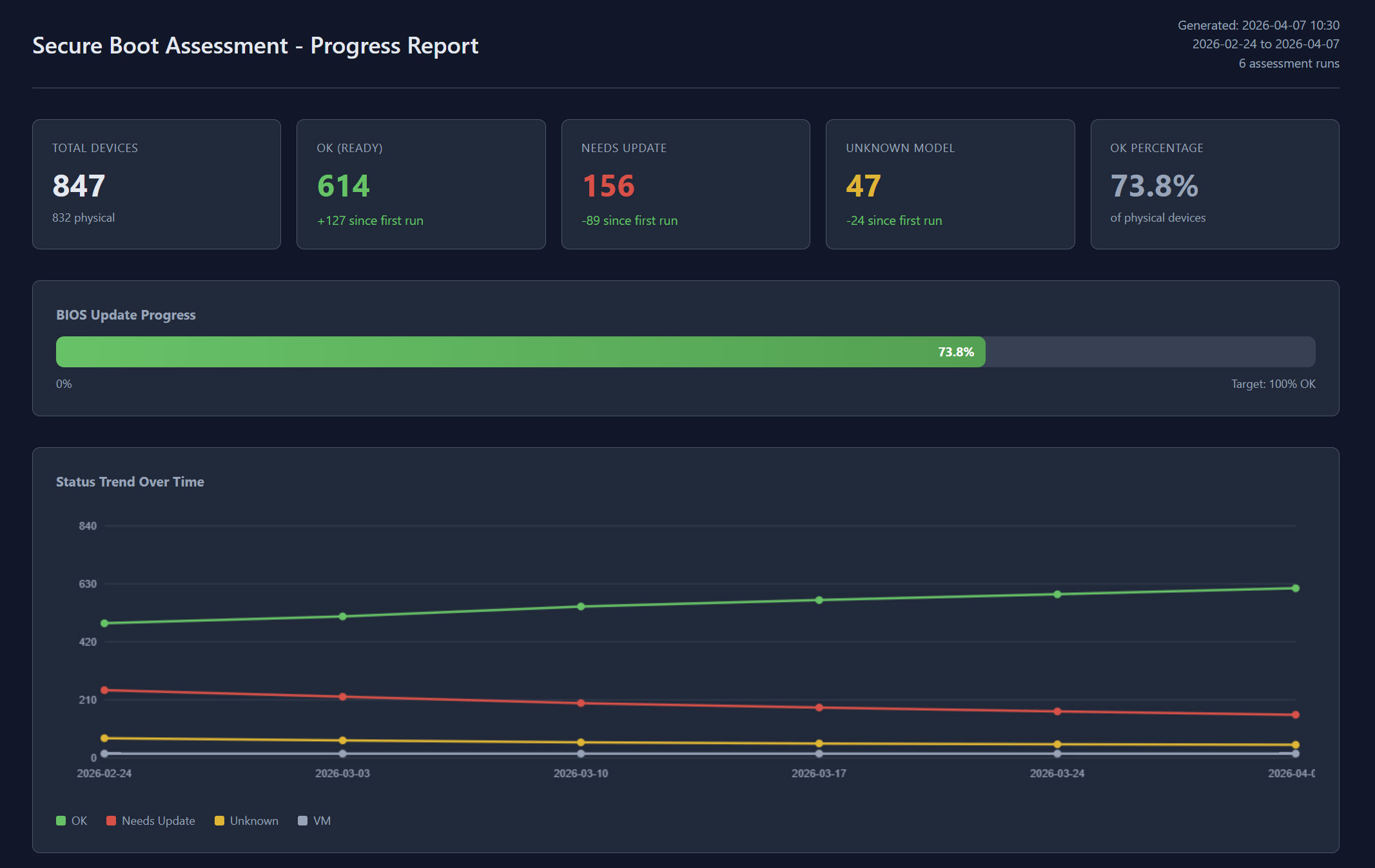The width and height of the screenshot is (1375, 868).
Task: Click the Unknown Model card showing 47
Action: click(950, 184)
